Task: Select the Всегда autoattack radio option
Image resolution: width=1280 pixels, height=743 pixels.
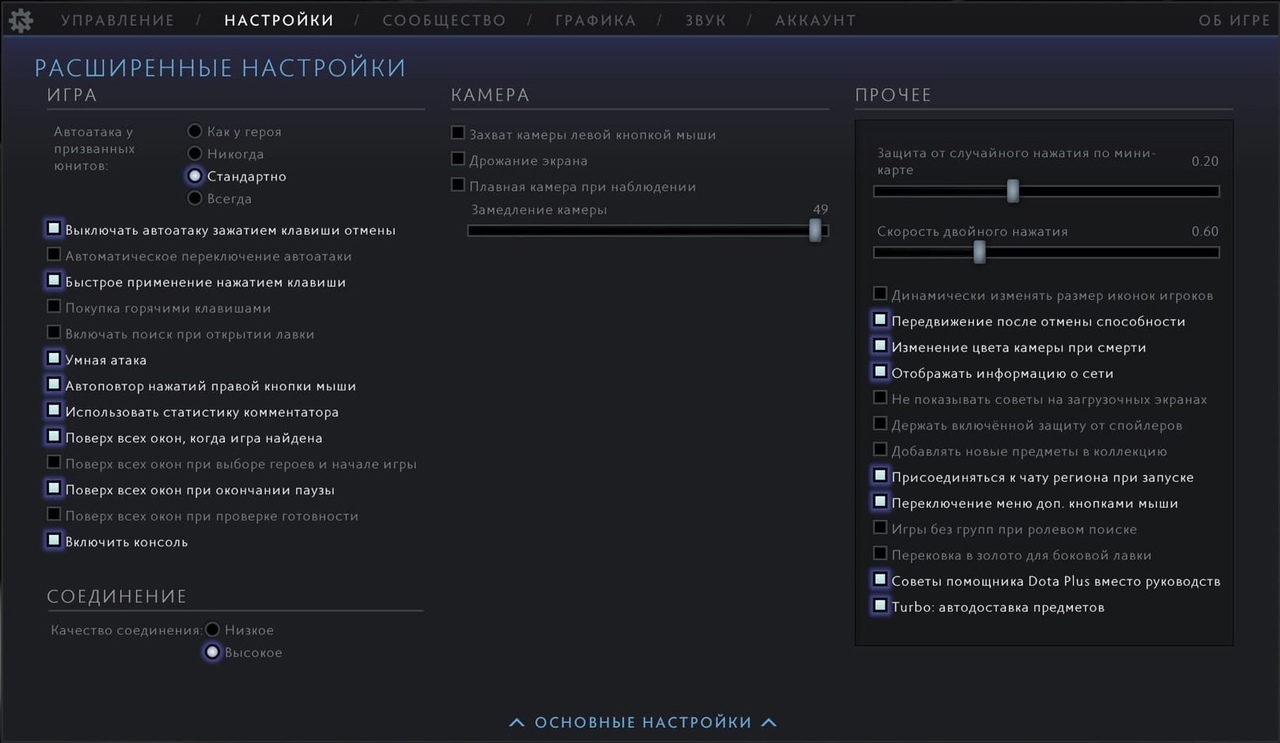Action: click(x=196, y=198)
